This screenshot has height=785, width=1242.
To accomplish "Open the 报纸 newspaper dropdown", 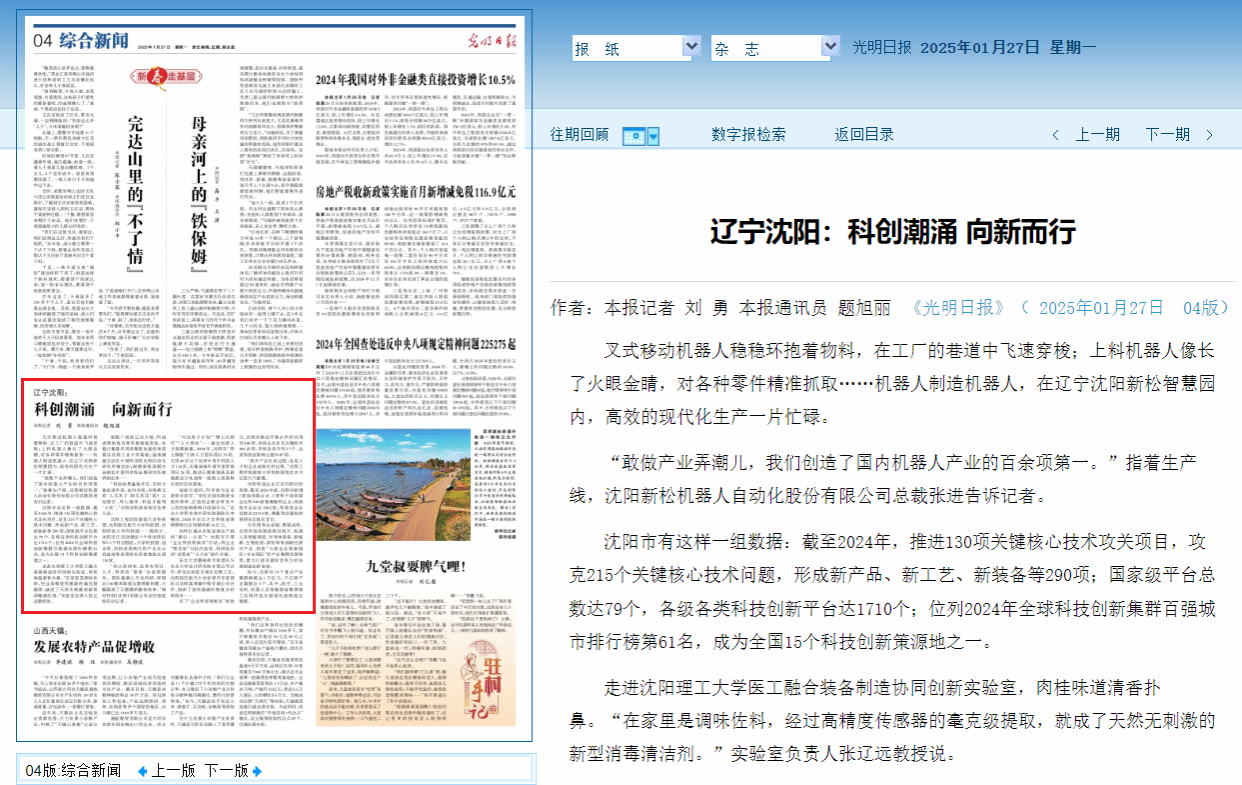I will (x=637, y=48).
